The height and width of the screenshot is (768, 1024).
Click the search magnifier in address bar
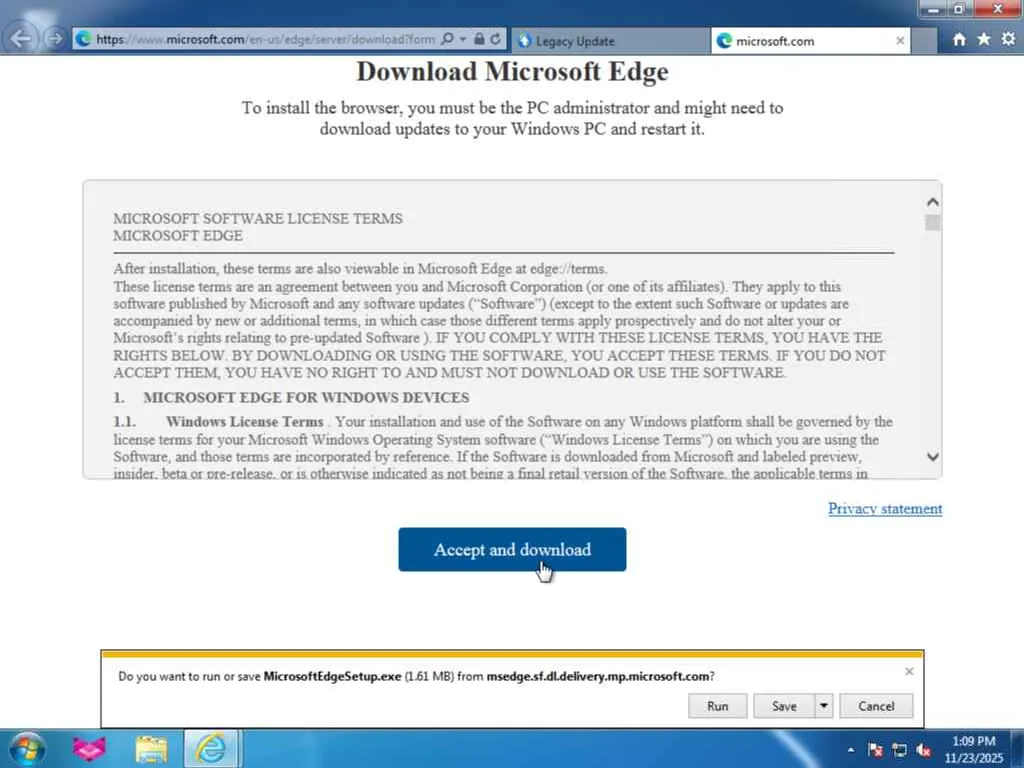coord(447,39)
